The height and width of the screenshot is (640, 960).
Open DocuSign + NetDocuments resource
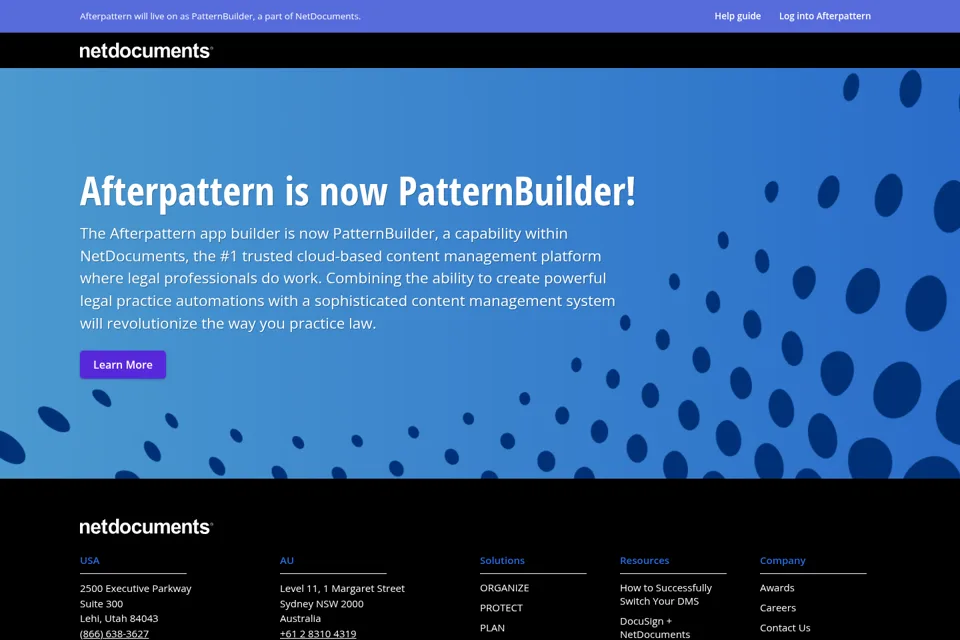click(654, 628)
